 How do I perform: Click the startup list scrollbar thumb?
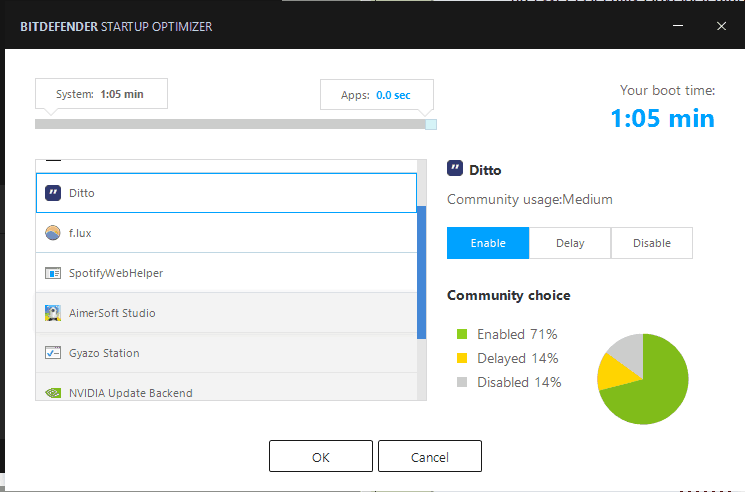[421, 273]
